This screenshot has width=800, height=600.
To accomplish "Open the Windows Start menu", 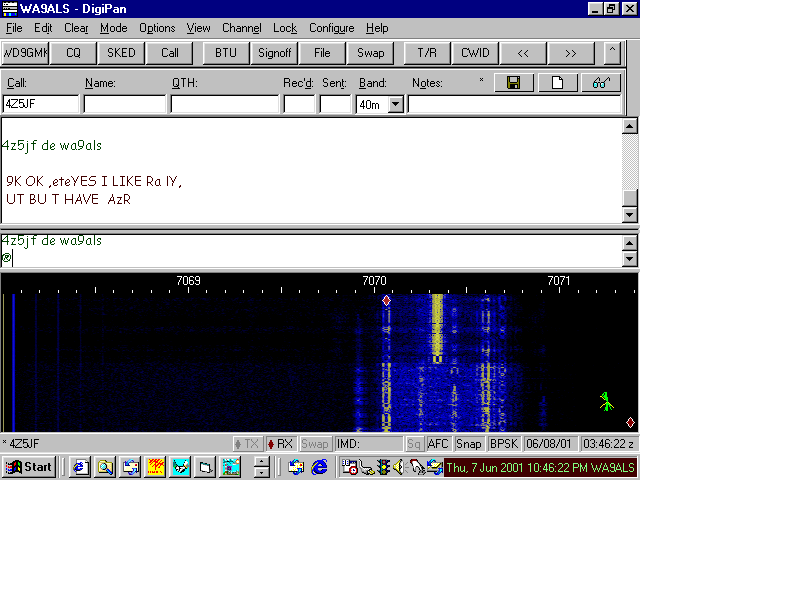I will [29, 467].
